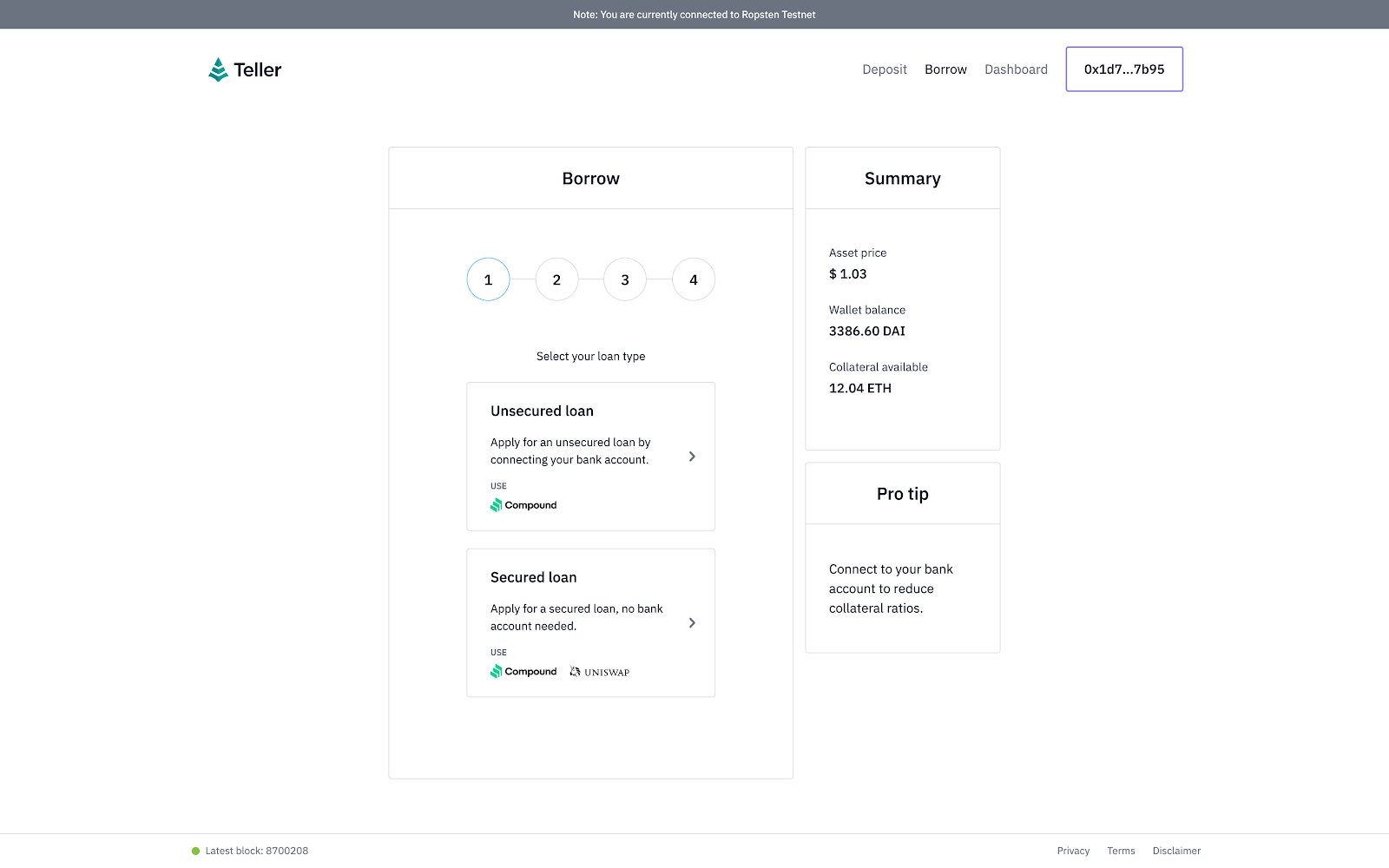Click the green latest block status dot
Image resolution: width=1389 pixels, height=868 pixels.
pyautogui.click(x=196, y=852)
